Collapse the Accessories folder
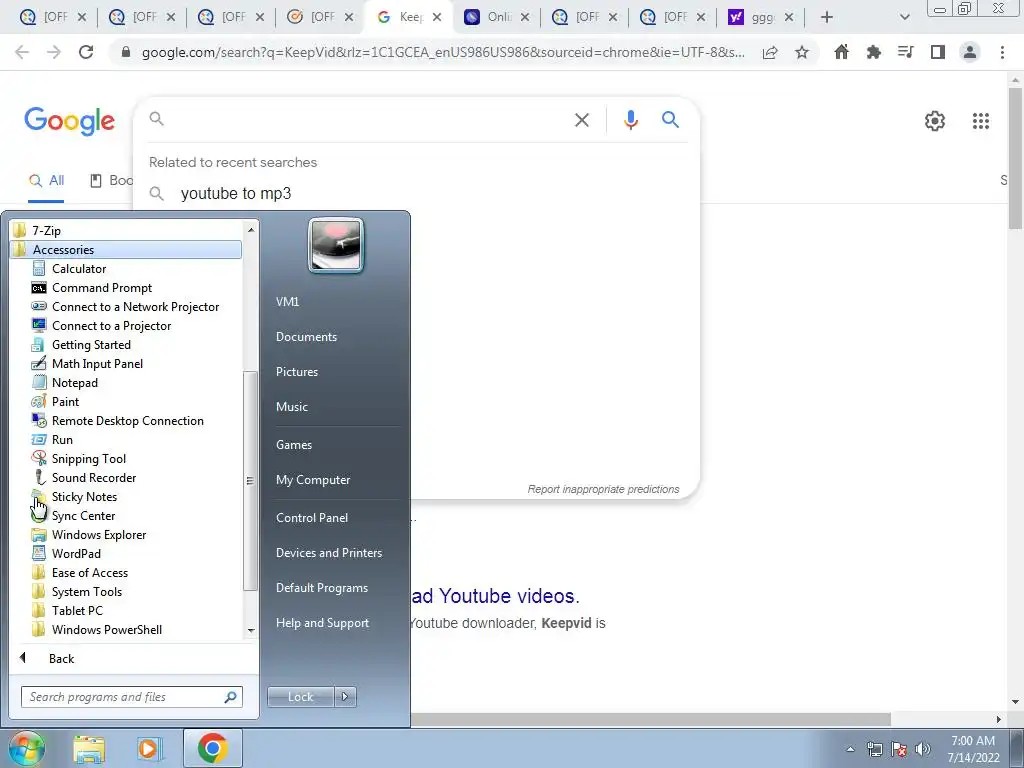1024x768 pixels. [126, 249]
